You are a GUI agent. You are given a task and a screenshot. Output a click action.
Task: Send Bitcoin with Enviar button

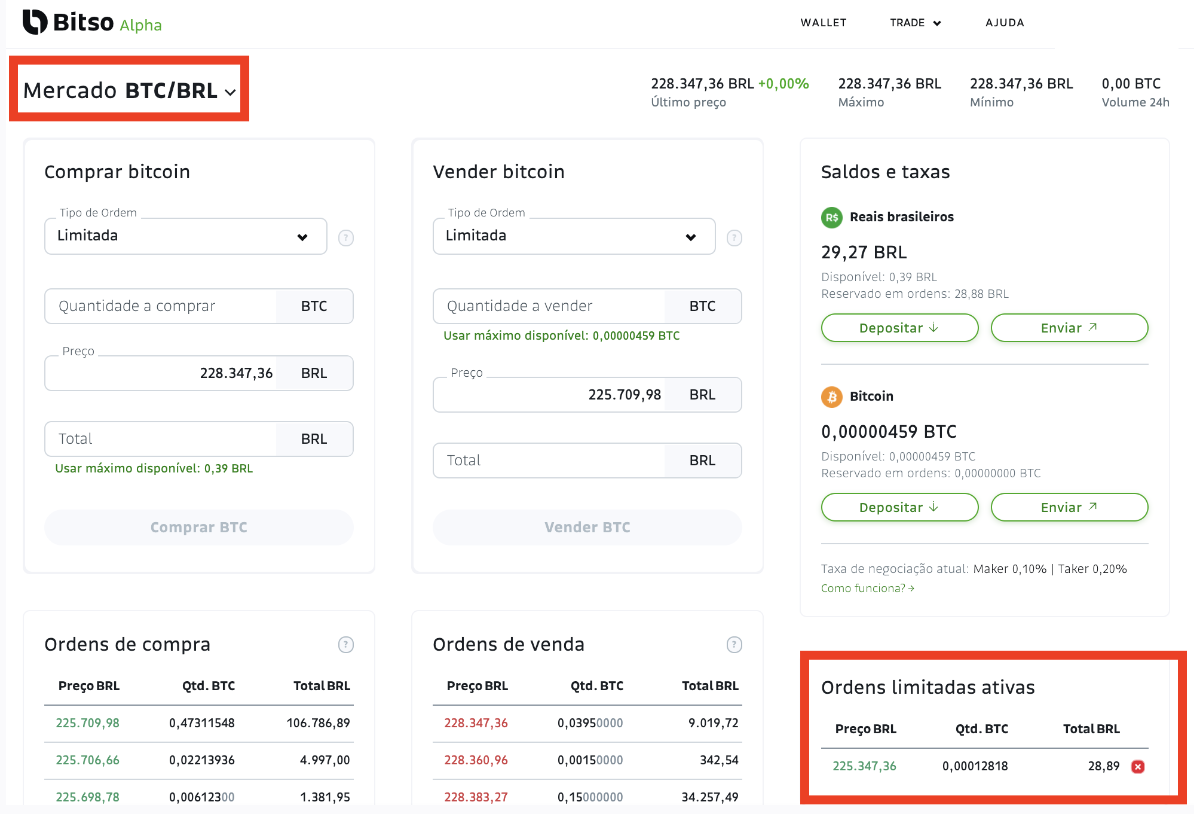click(1069, 508)
